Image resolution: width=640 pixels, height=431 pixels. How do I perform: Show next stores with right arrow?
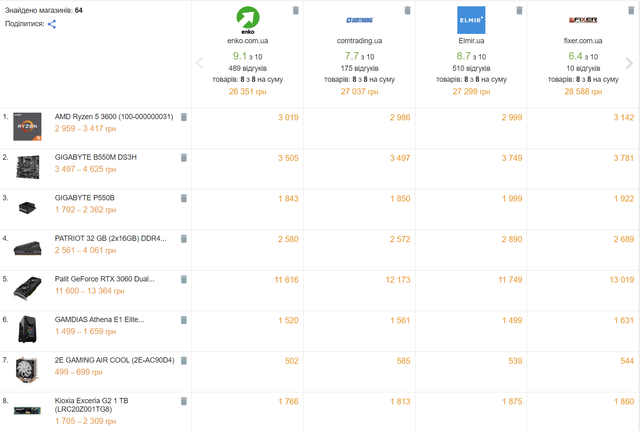click(629, 63)
